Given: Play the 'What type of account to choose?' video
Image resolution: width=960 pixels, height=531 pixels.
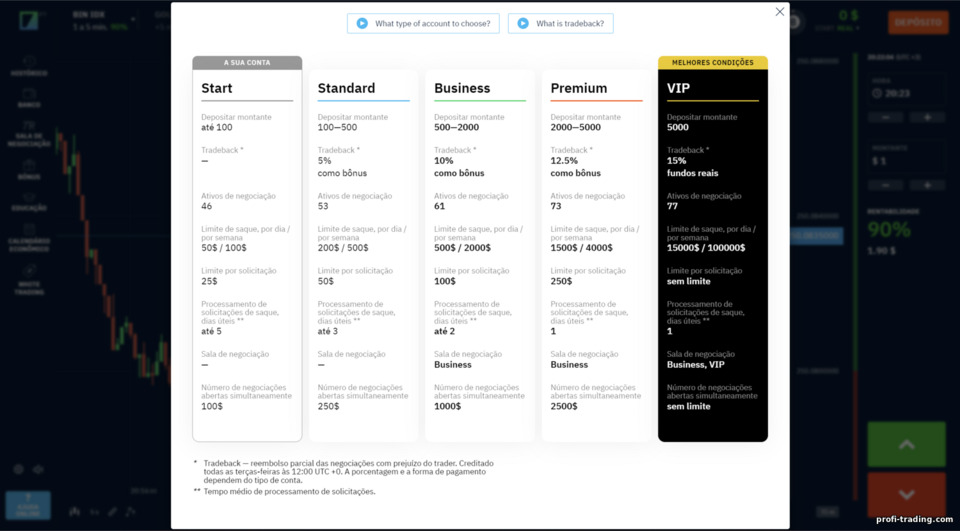Looking at the screenshot, I should coord(423,23).
